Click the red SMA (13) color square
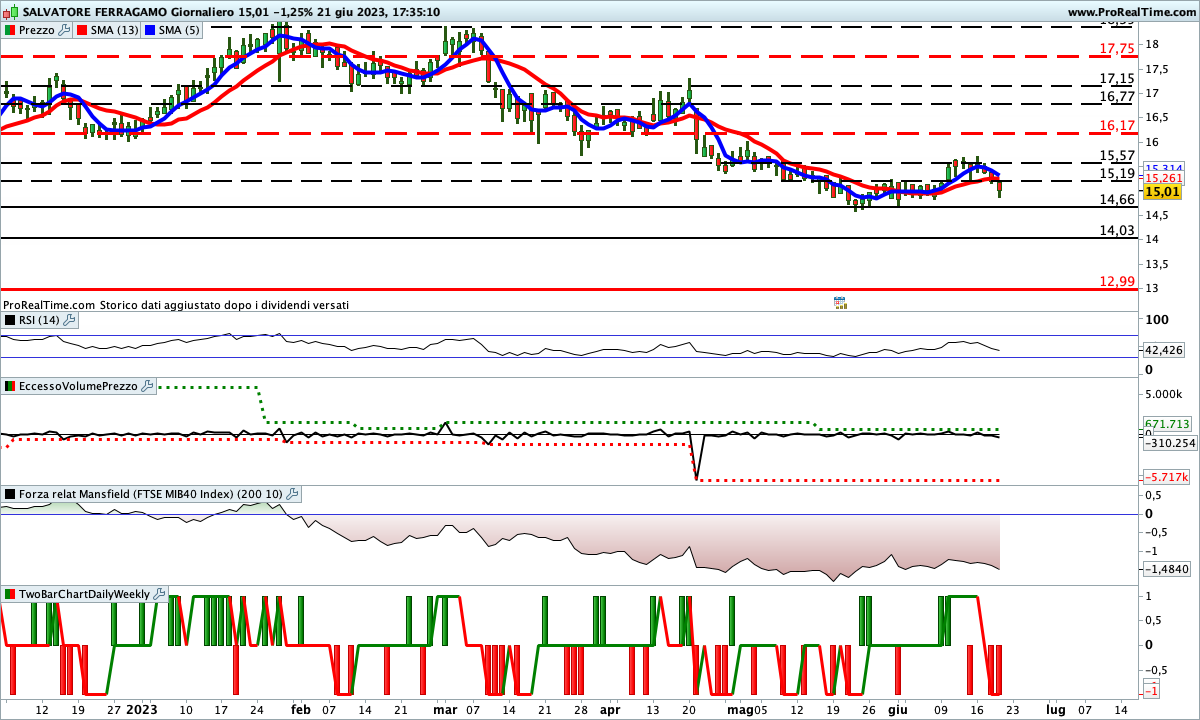This screenshot has height=720, width=1200. [x=82, y=30]
